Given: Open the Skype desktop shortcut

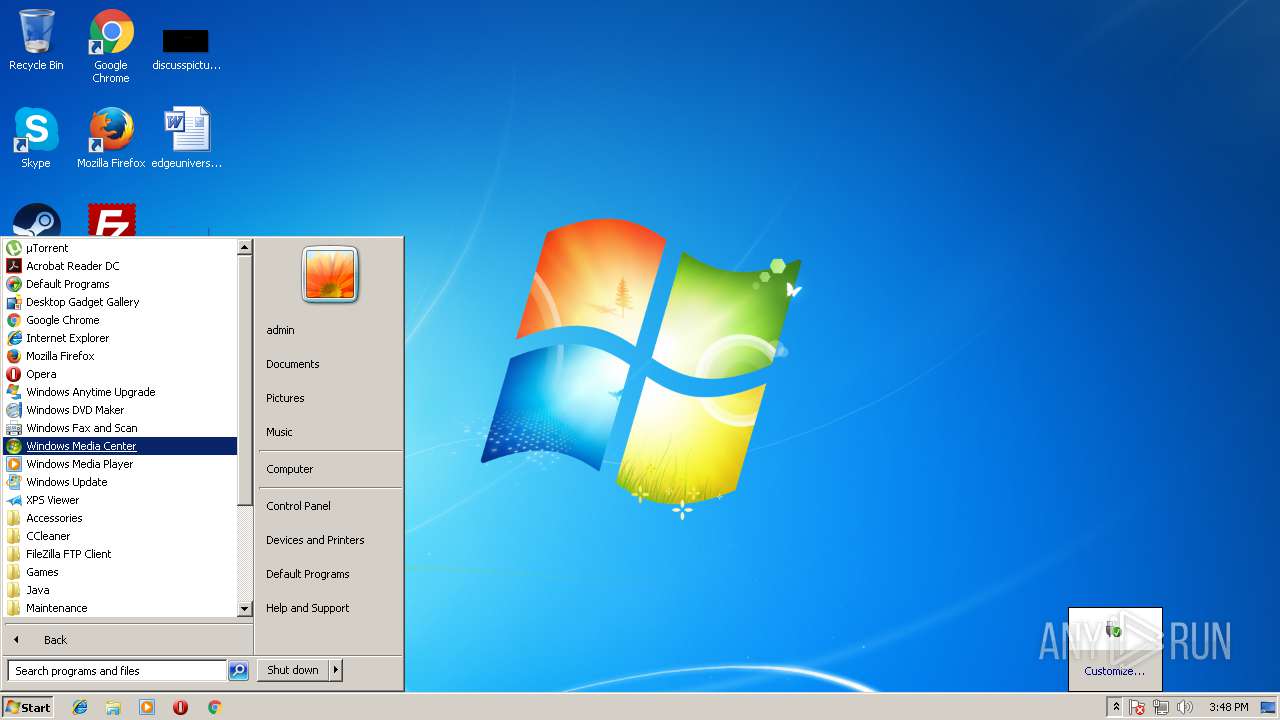Looking at the screenshot, I should (36, 138).
